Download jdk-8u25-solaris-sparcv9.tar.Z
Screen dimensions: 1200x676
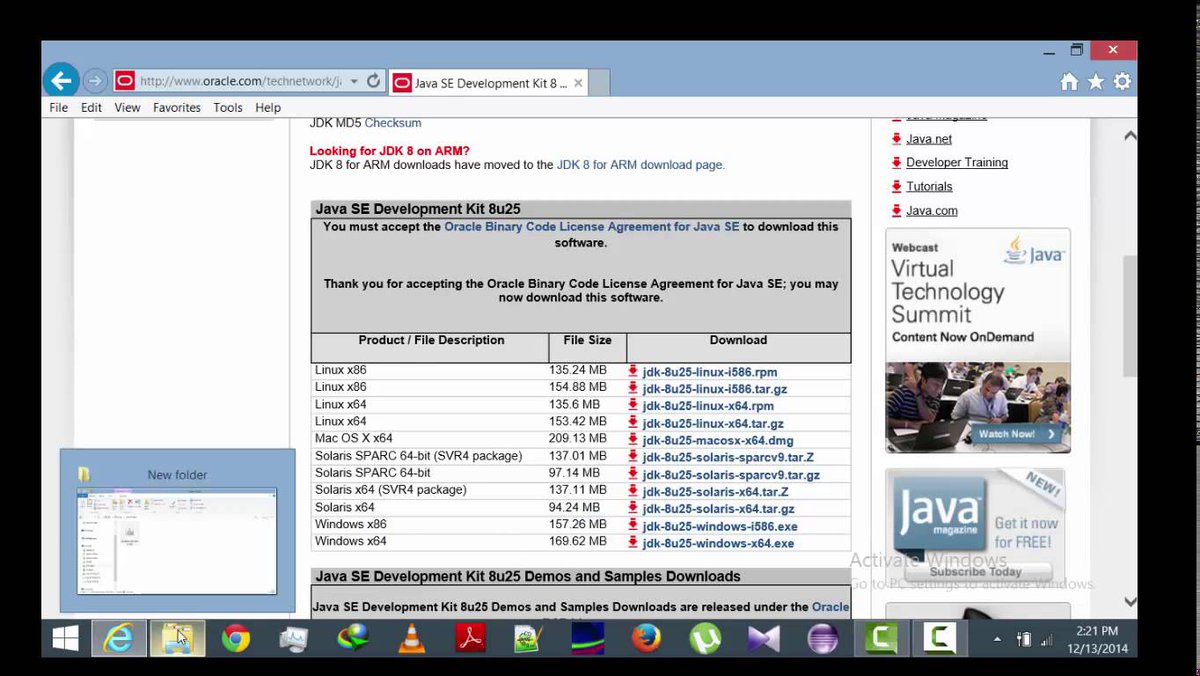coord(728,458)
